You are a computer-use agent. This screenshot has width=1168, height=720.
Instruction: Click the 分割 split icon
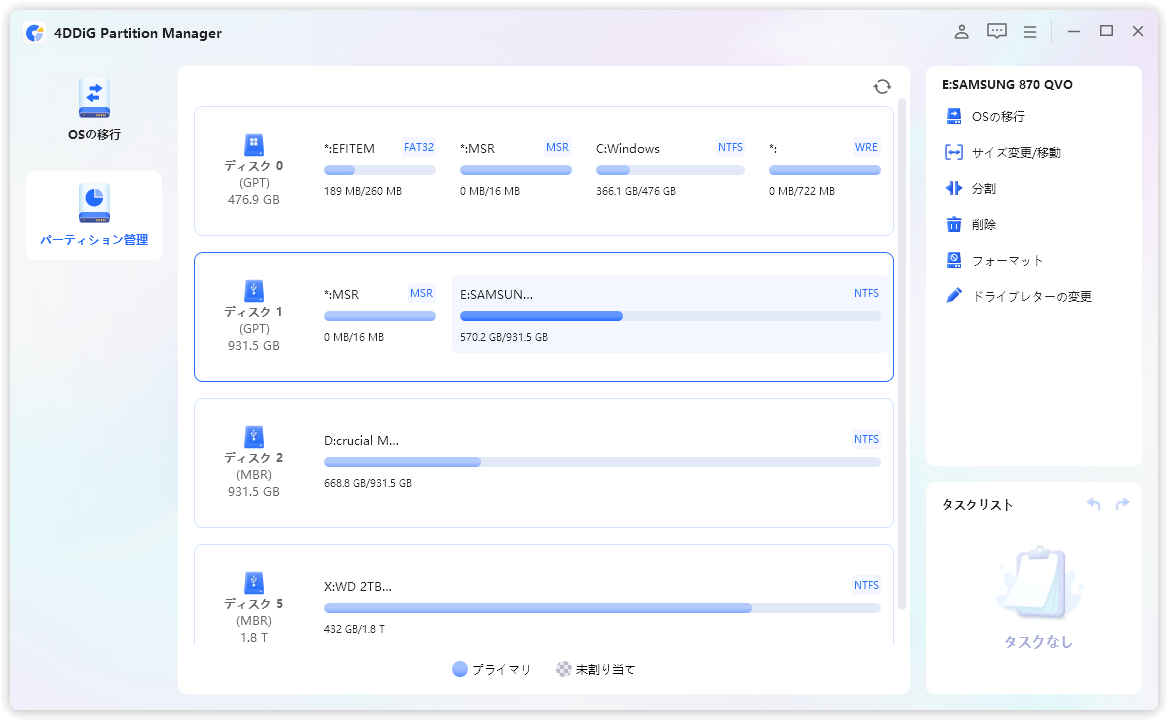coord(953,188)
